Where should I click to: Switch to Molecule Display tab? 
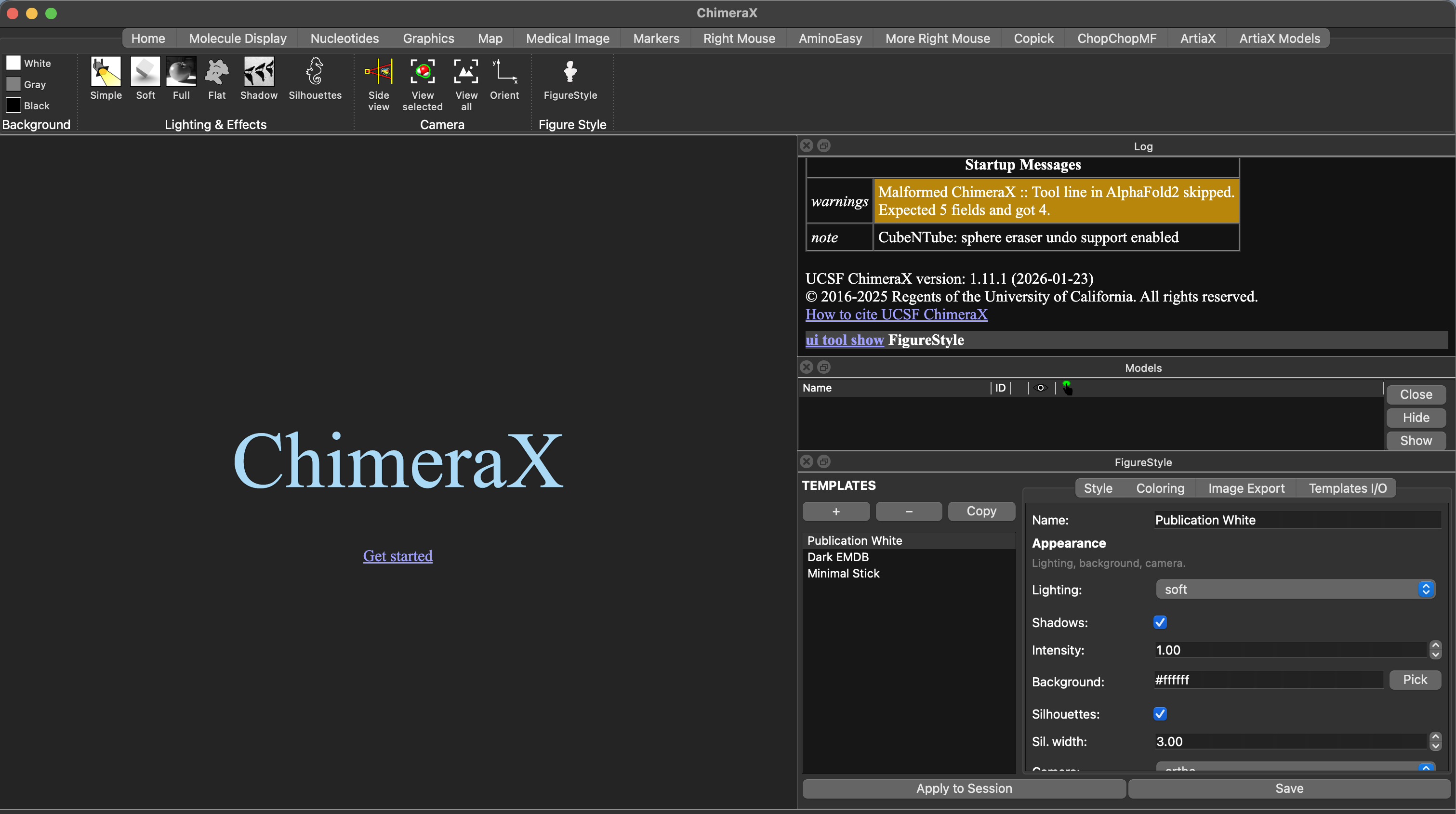pyautogui.click(x=238, y=39)
